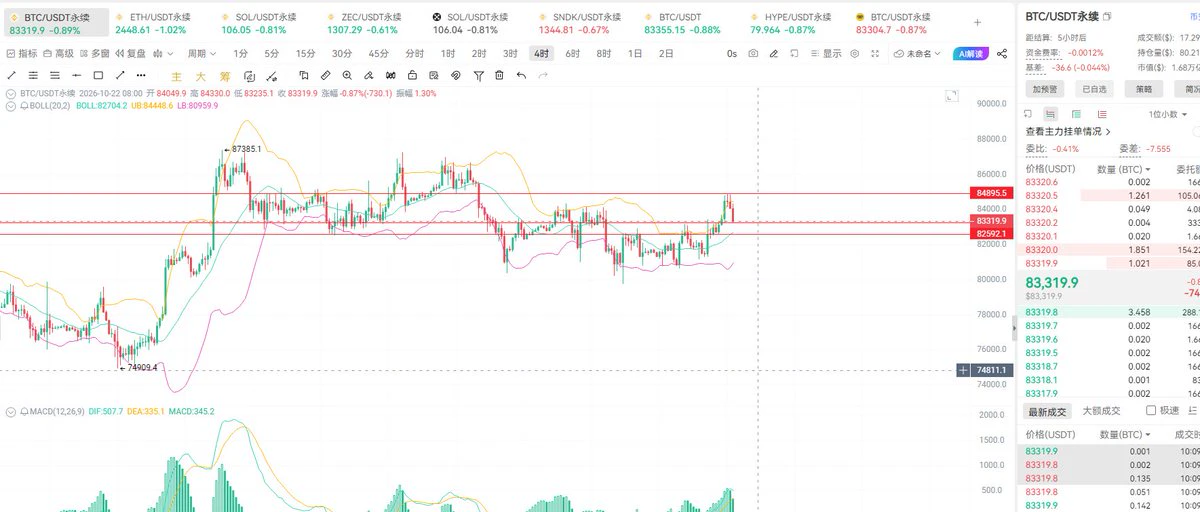Redo the drawing action

pyautogui.click(x=543, y=75)
